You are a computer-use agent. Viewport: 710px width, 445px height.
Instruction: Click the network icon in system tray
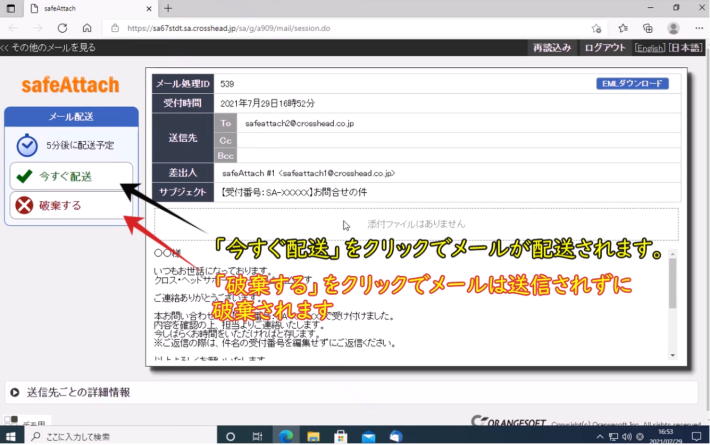(613, 437)
